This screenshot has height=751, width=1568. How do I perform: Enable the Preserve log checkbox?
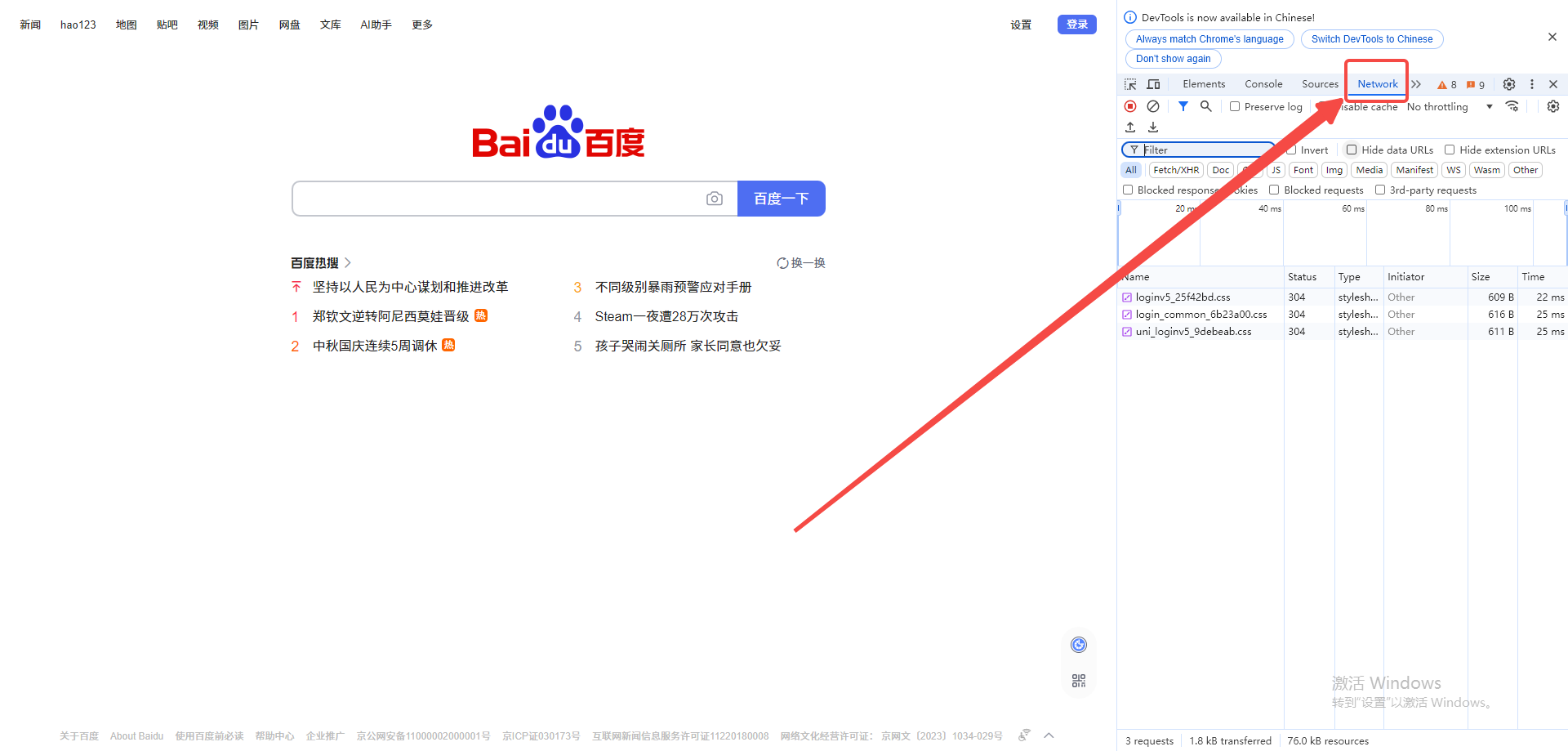tap(1235, 106)
